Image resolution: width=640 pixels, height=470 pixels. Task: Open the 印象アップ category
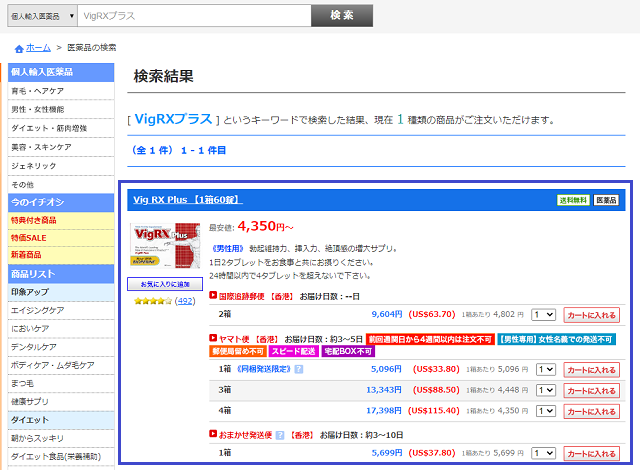(x=61, y=292)
